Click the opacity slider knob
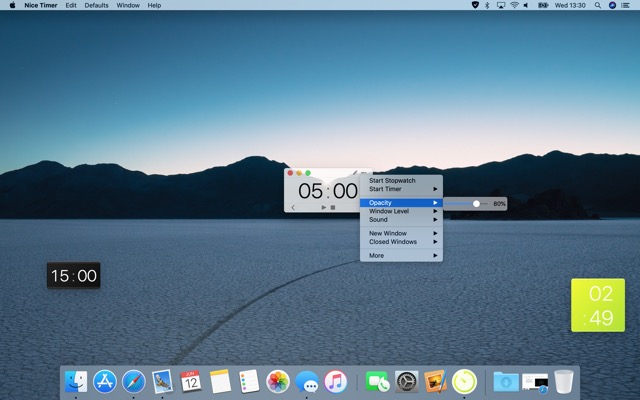 476,203
